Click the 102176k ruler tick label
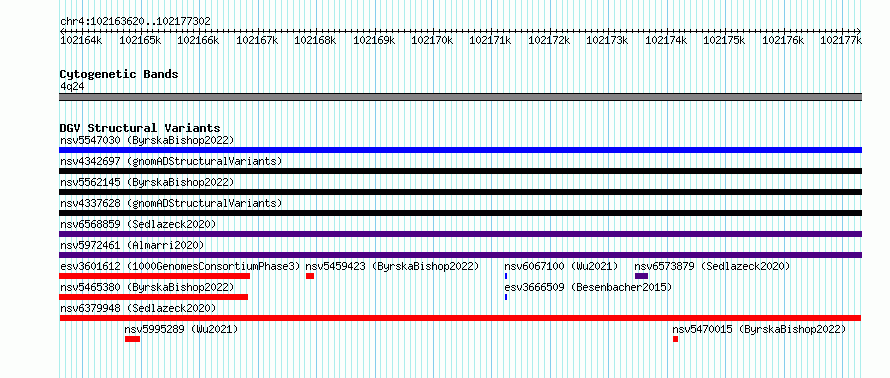Screen dimensions: 890x378 tap(783, 40)
